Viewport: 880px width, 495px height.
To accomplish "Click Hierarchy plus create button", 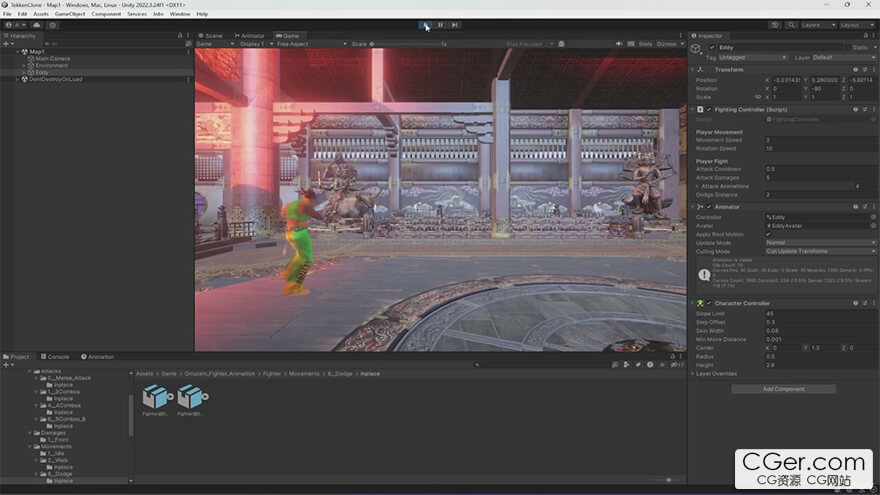I will pyautogui.click(x=8, y=43).
